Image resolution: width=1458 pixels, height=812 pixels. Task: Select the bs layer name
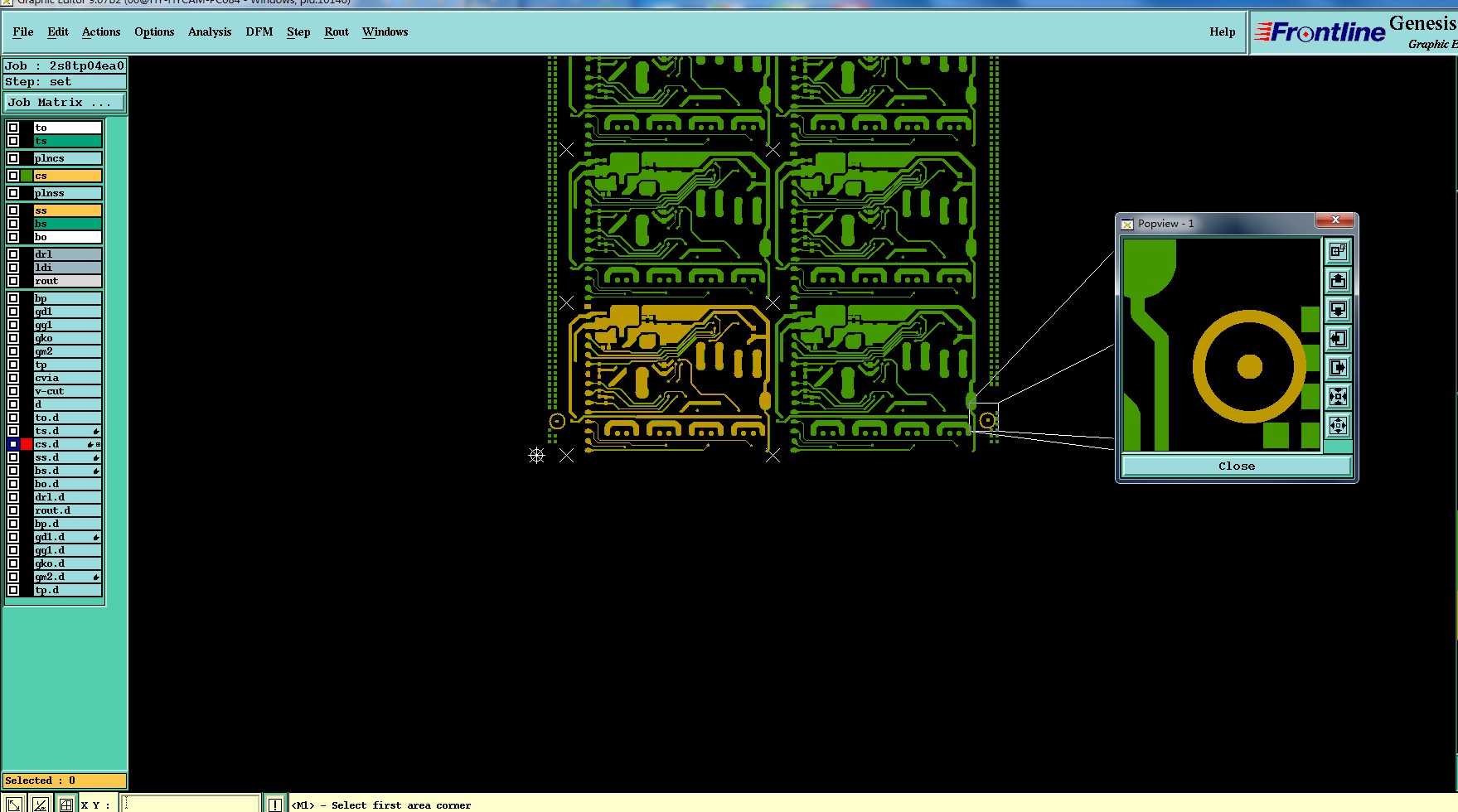(67, 224)
